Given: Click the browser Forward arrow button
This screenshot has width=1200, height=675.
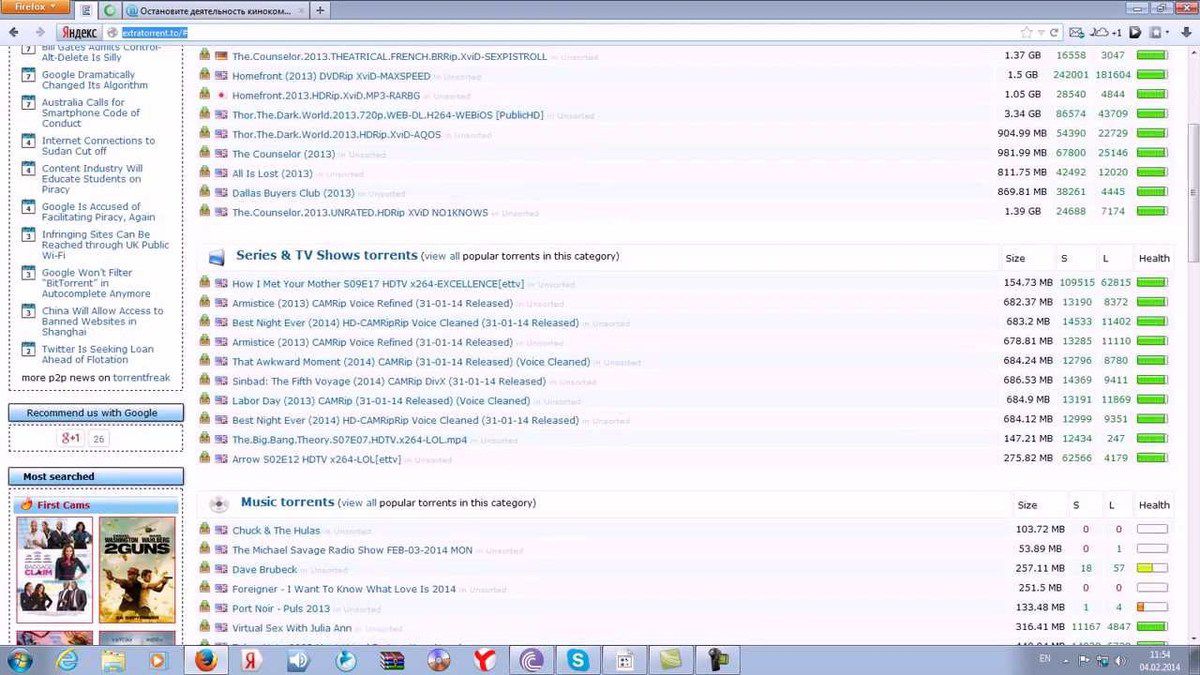Looking at the screenshot, I should pos(40,32).
